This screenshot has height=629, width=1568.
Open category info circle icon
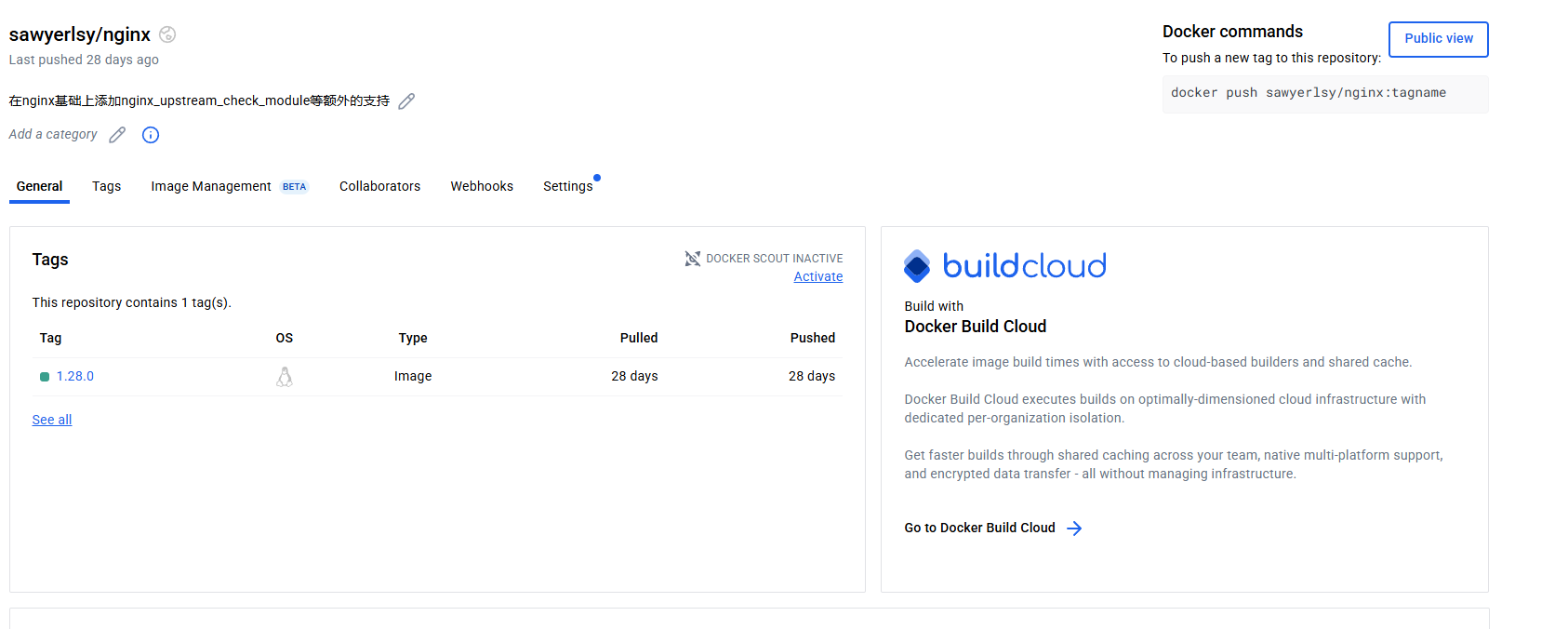151,135
